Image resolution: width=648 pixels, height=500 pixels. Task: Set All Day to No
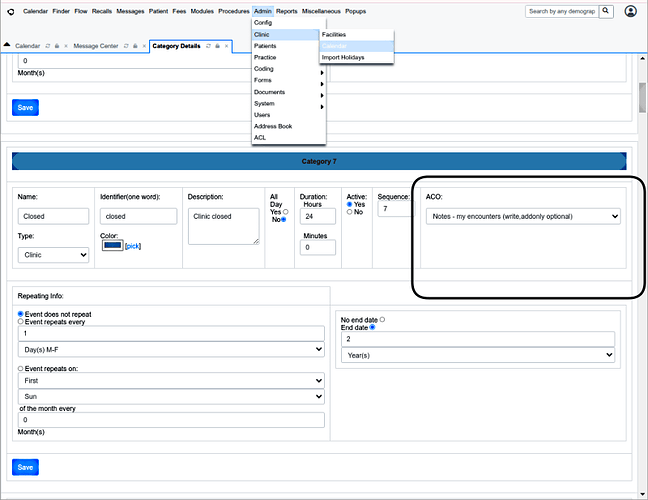[x=284, y=219]
